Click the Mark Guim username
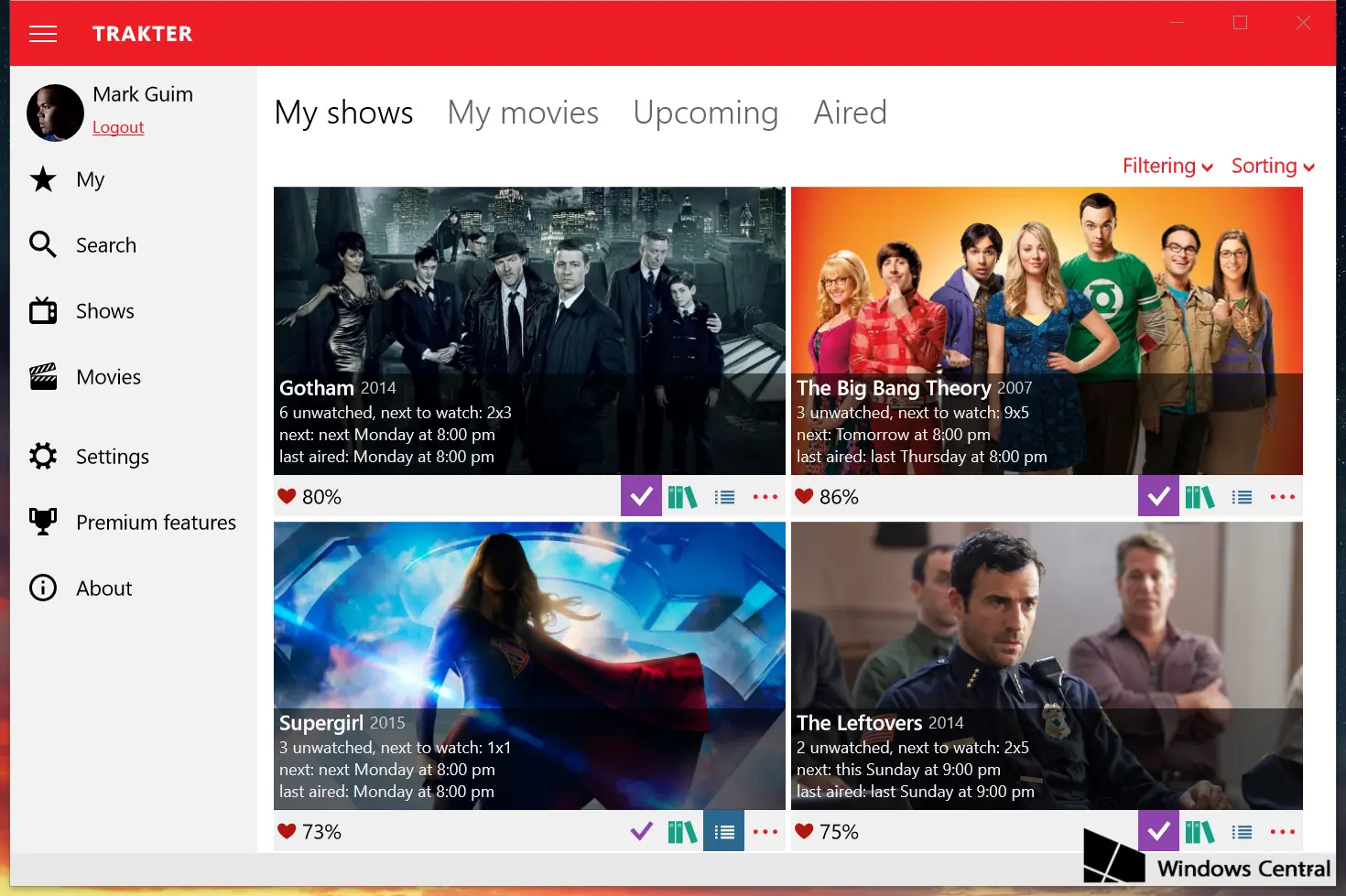Screen dimensions: 1346x896 (x=143, y=94)
